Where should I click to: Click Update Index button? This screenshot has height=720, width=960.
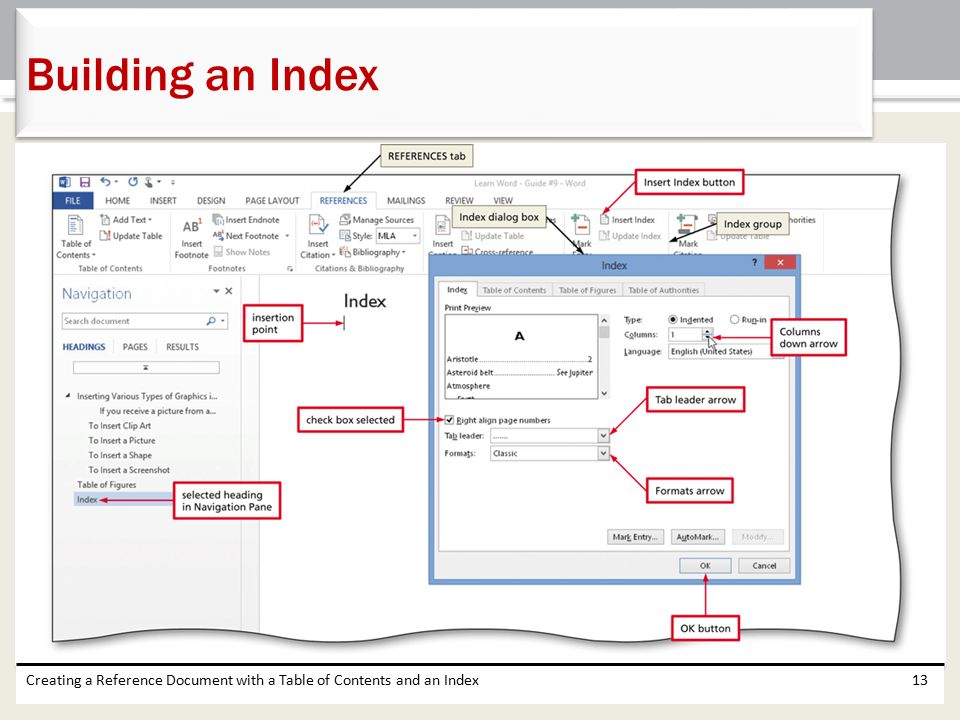point(630,236)
